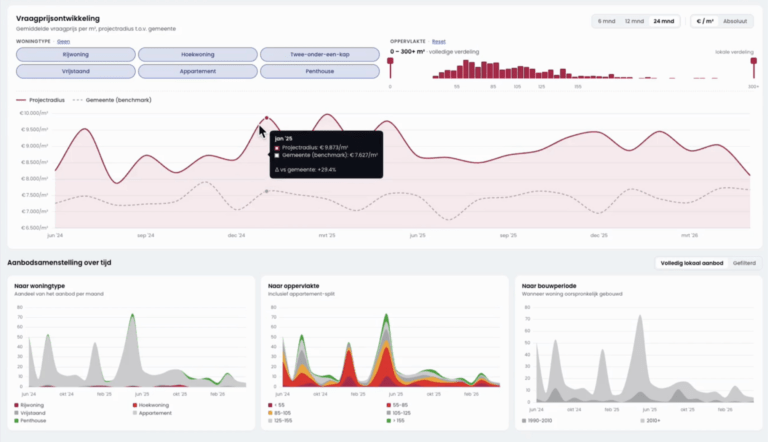768x442 pixels.
Task: Switch to the 6 mnd period
Action: point(606,21)
